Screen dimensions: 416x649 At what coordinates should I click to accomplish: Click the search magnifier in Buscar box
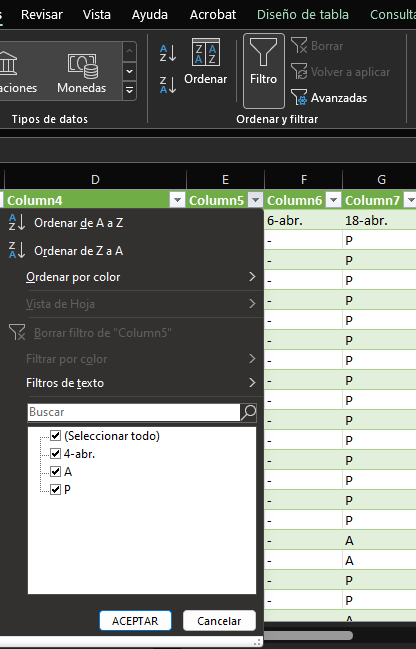(248, 412)
